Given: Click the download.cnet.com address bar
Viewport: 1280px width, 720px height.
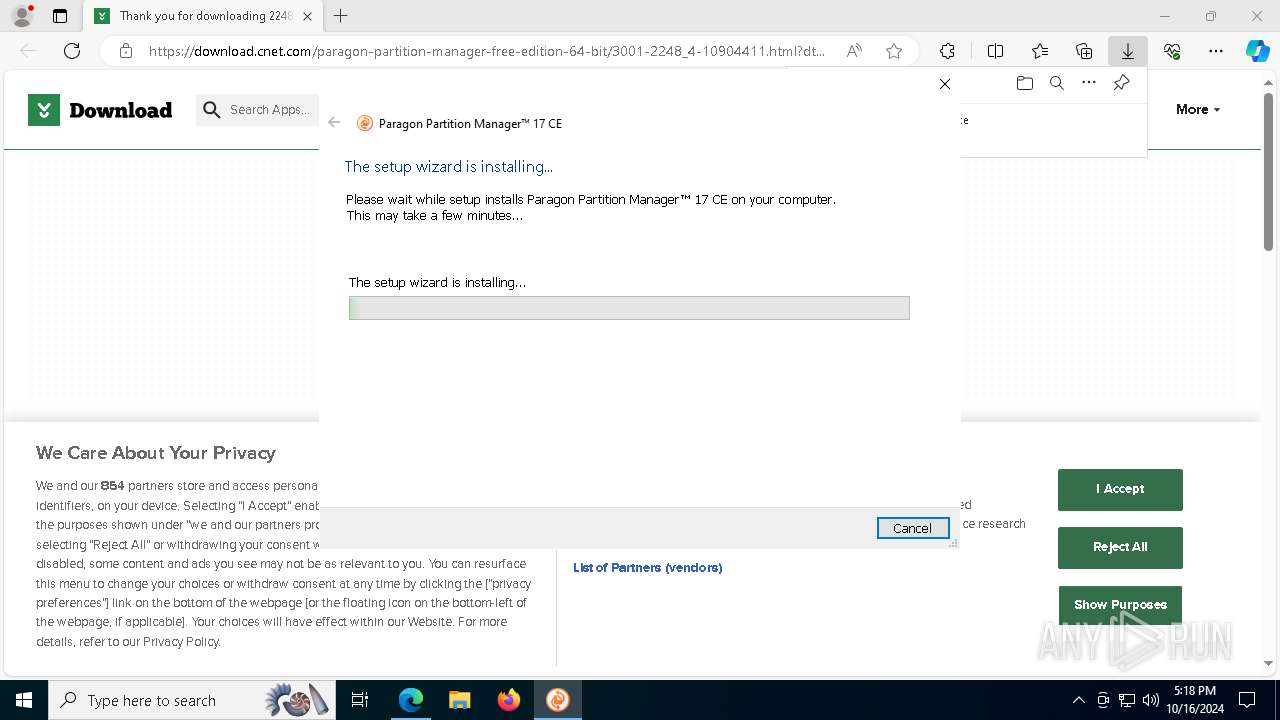Looking at the screenshot, I should point(487,51).
